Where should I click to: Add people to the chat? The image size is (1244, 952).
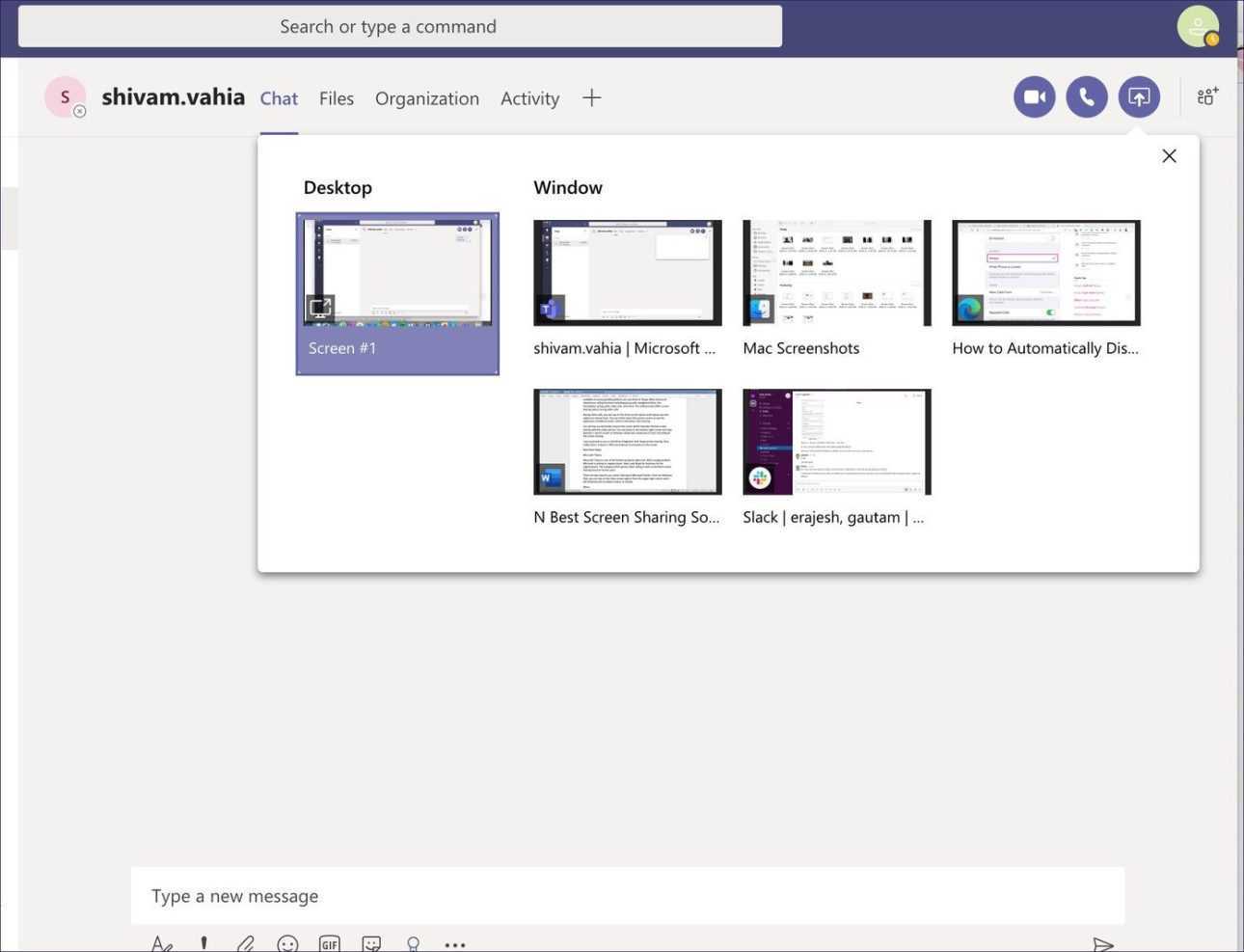(1207, 96)
